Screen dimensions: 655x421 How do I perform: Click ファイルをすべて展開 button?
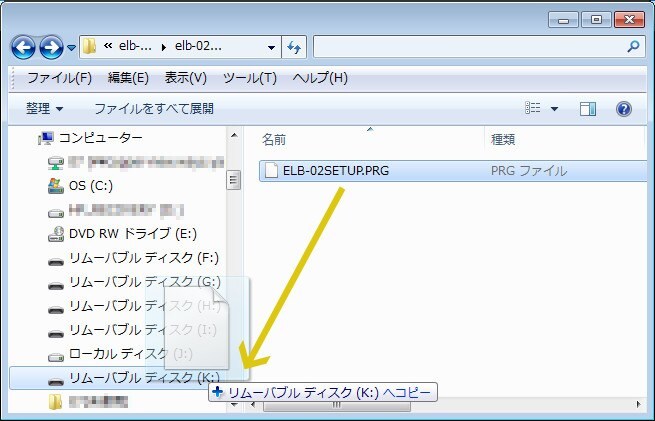pyautogui.click(x=154, y=108)
